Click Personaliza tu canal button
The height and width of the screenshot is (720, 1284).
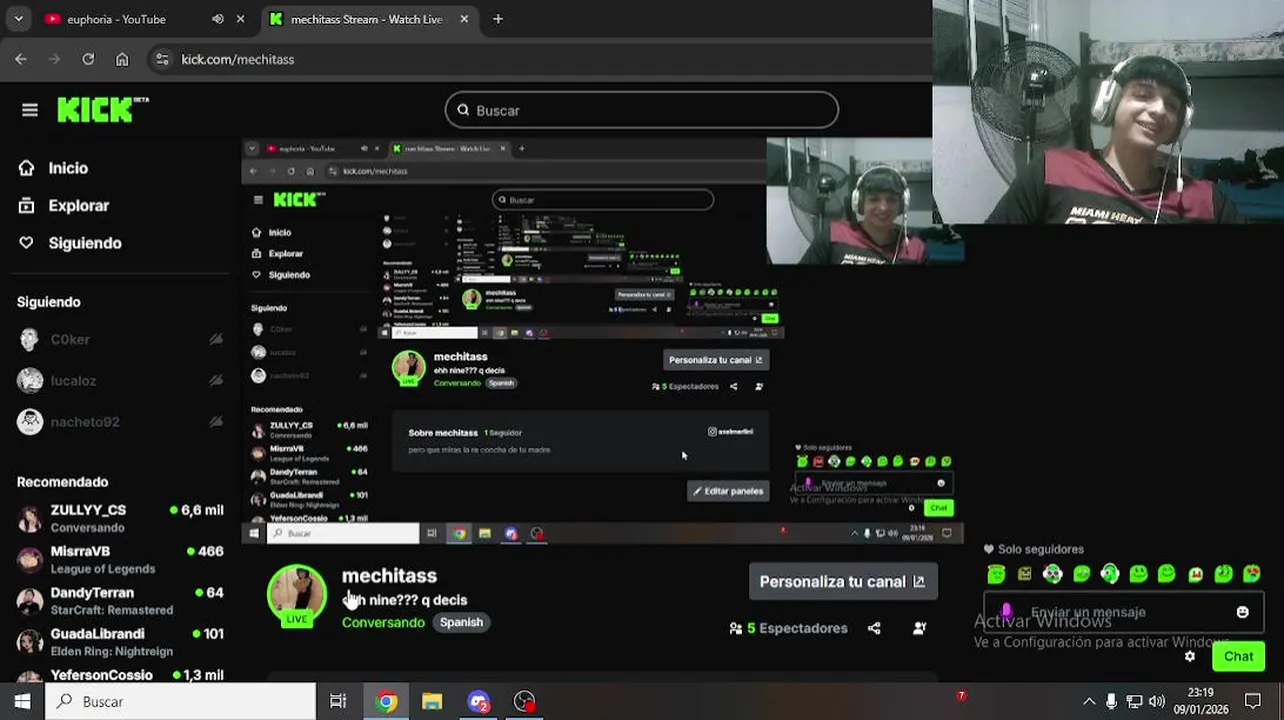842,581
